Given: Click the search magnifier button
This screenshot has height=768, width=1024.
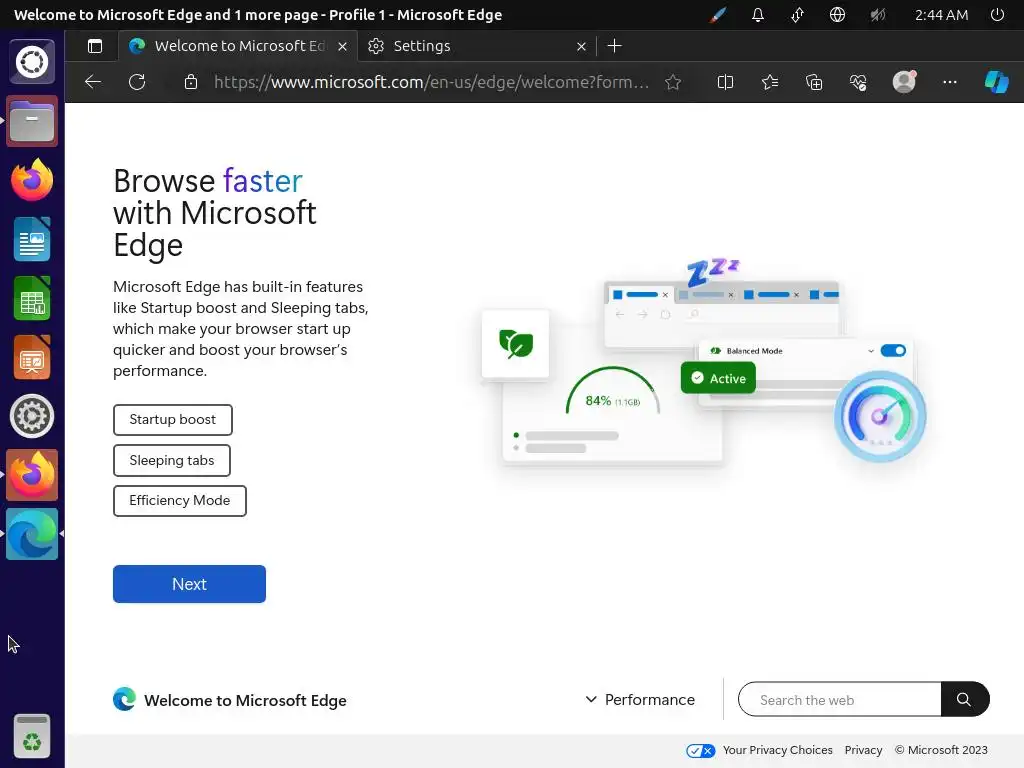Looking at the screenshot, I should [965, 699].
